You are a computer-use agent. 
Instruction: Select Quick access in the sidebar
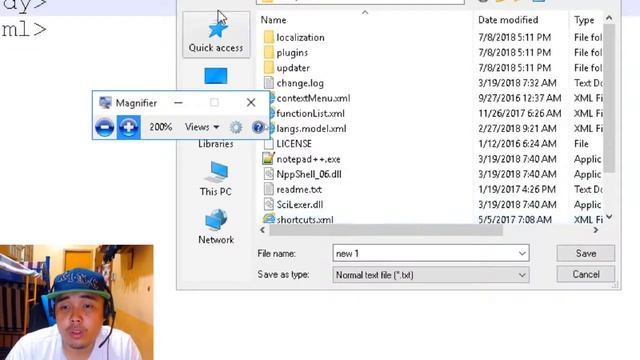click(x=216, y=35)
